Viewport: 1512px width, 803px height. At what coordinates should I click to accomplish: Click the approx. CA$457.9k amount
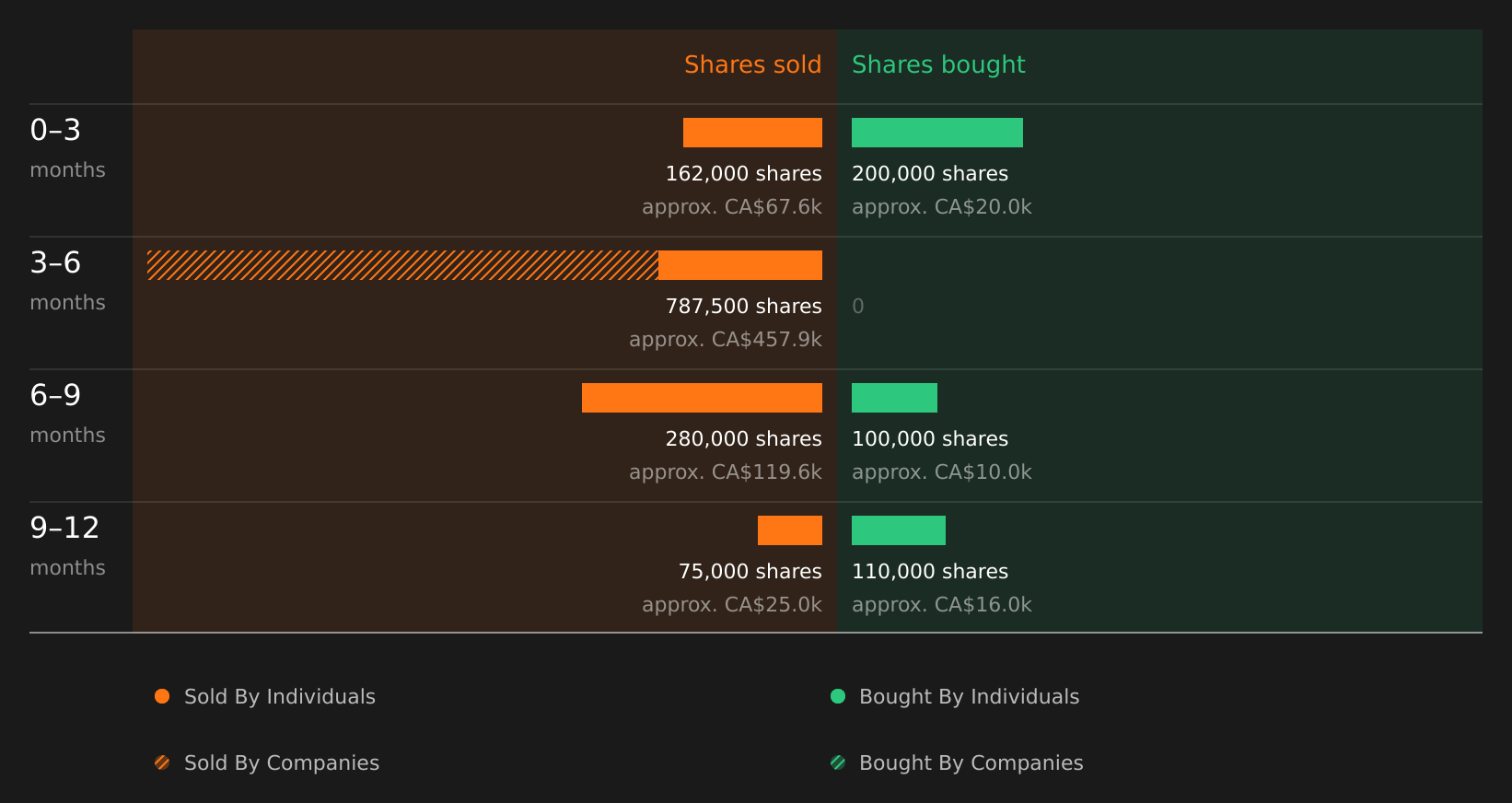(x=726, y=340)
